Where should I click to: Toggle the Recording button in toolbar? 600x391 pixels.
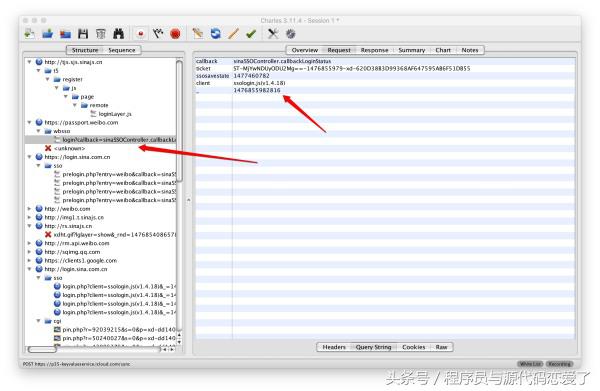pos(140,34)
